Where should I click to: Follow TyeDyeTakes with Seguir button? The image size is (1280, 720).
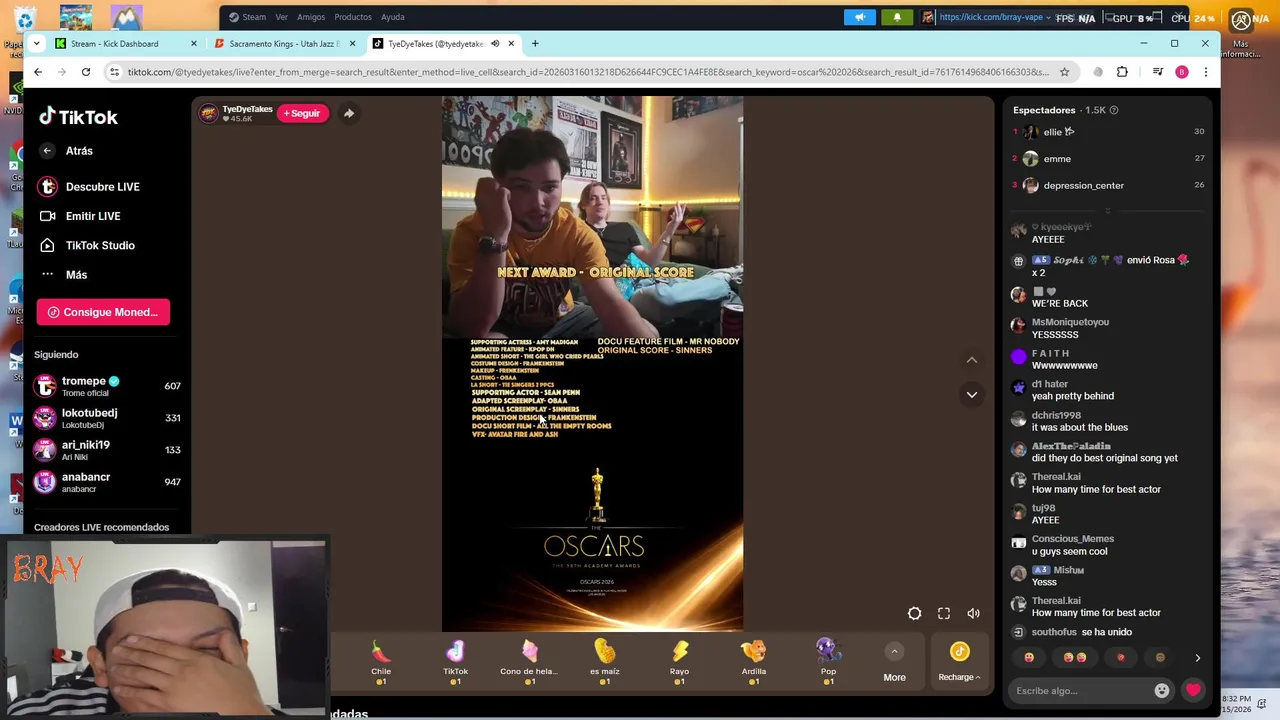(302, 113)
